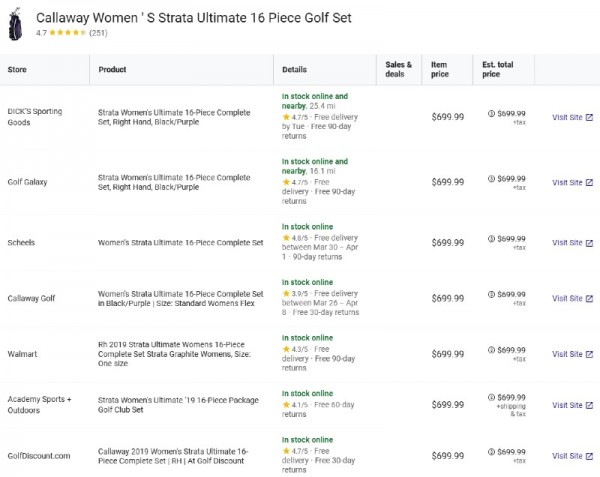The height and width of the screenshot is (477, 600).
Task: Click the Scheels estimated total info icon
Action: pyautogui.click(x=492, y=238)
